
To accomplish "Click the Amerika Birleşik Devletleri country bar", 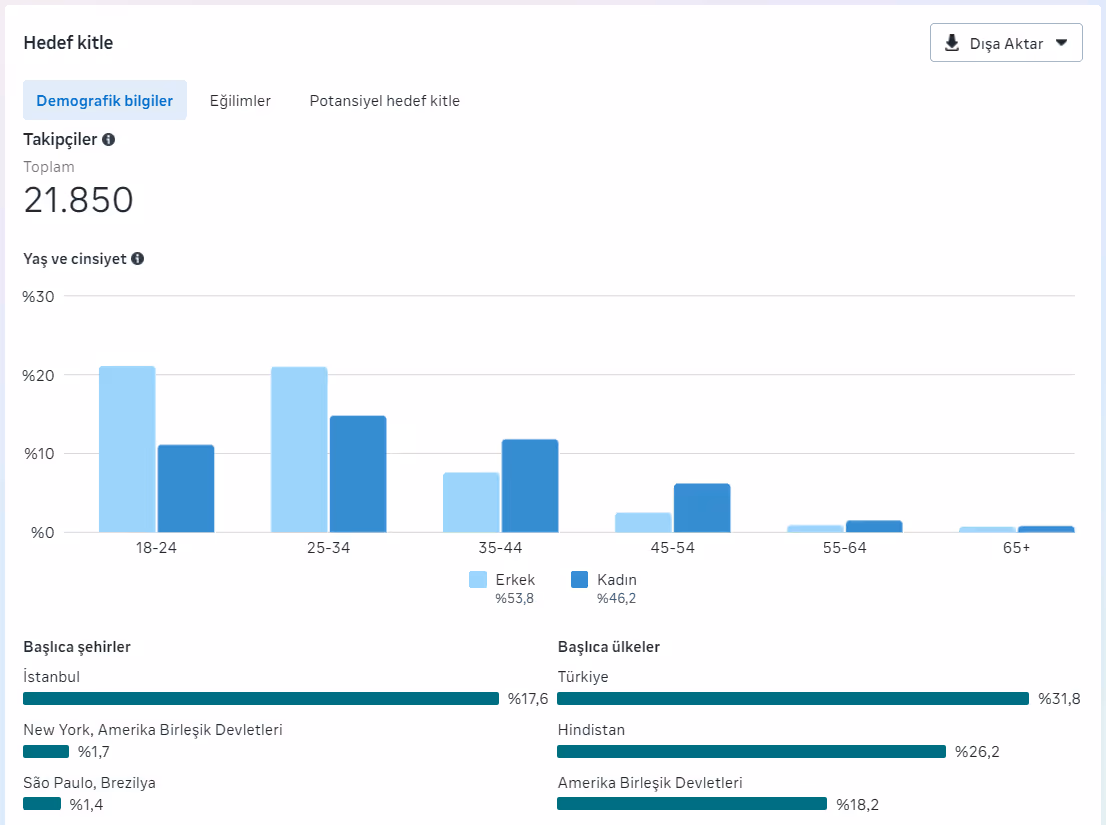I will click(692, 804).
